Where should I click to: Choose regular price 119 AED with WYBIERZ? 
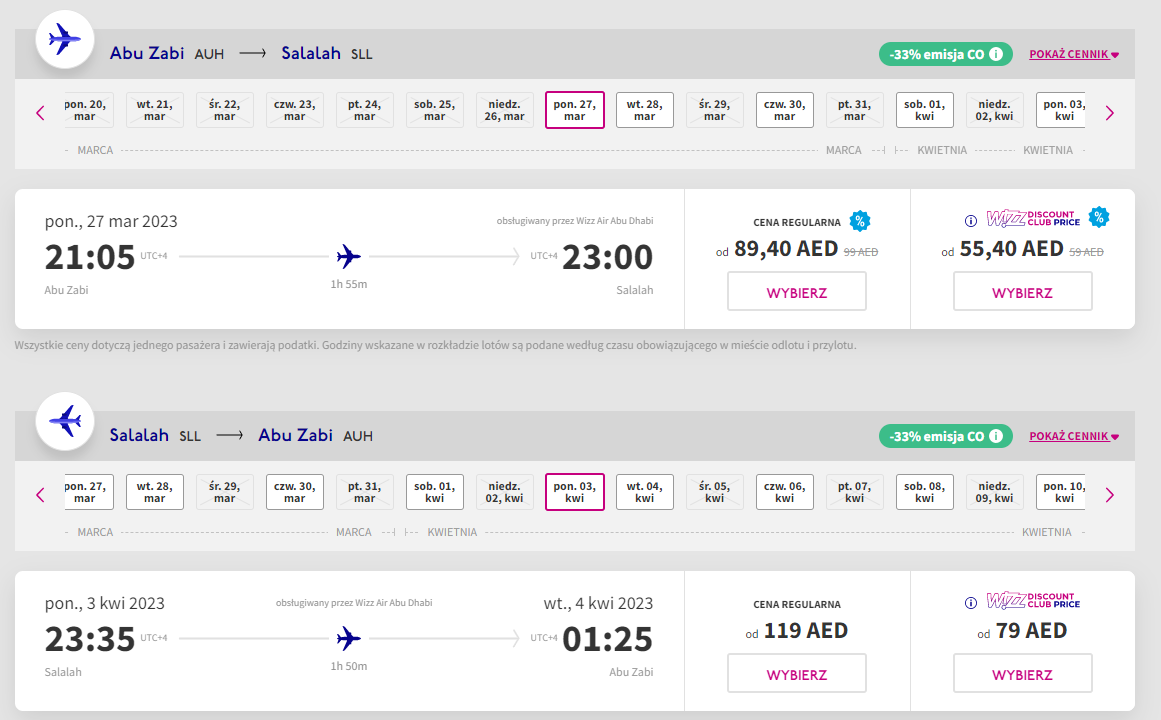[x=797, y=673]
